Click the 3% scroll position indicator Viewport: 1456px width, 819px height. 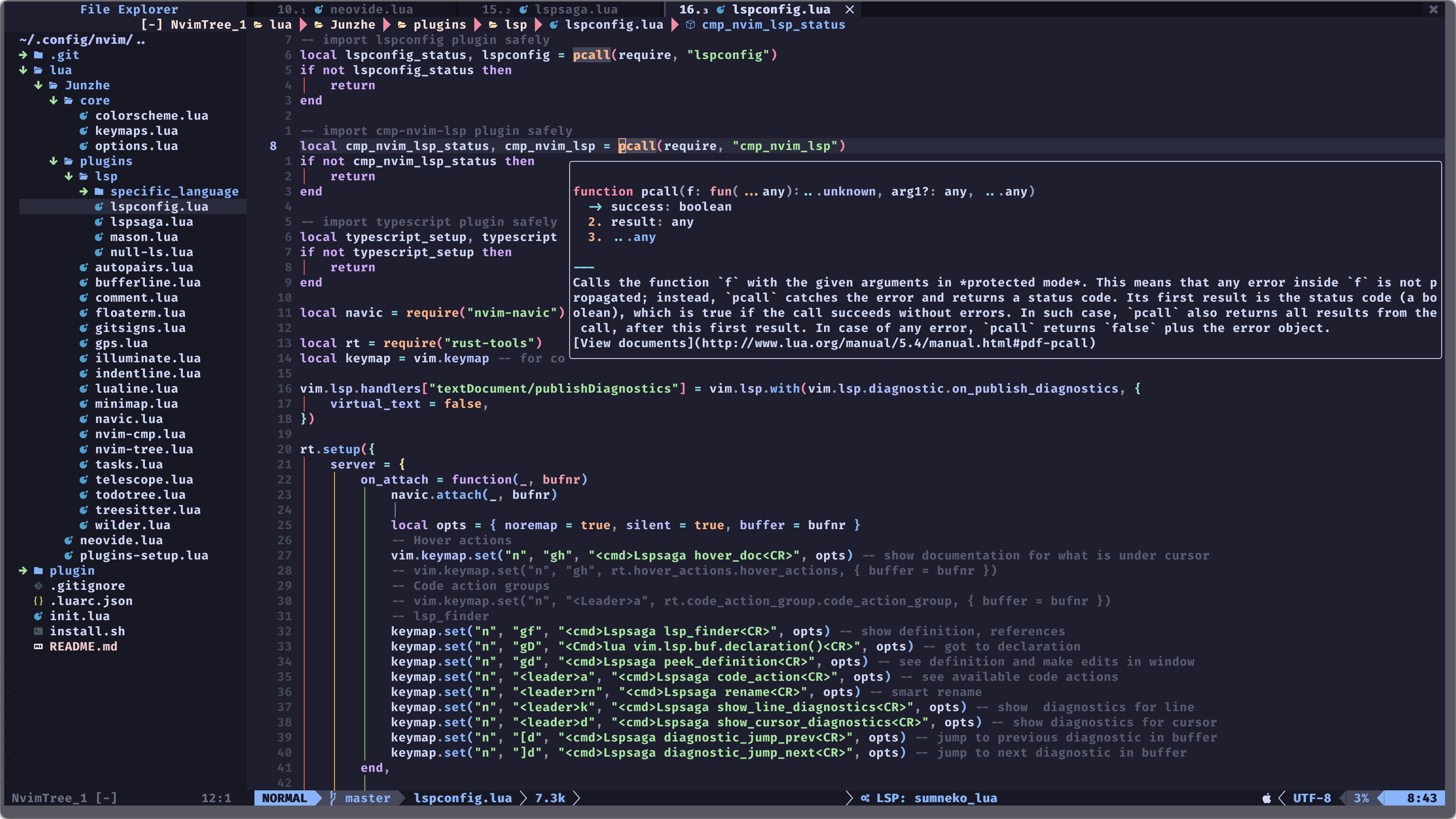(1361, 798)
